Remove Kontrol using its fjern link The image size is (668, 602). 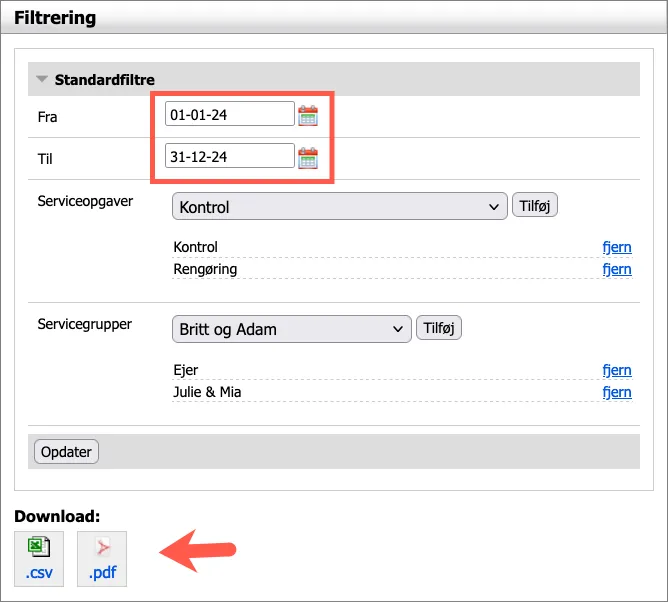(616, 247)
